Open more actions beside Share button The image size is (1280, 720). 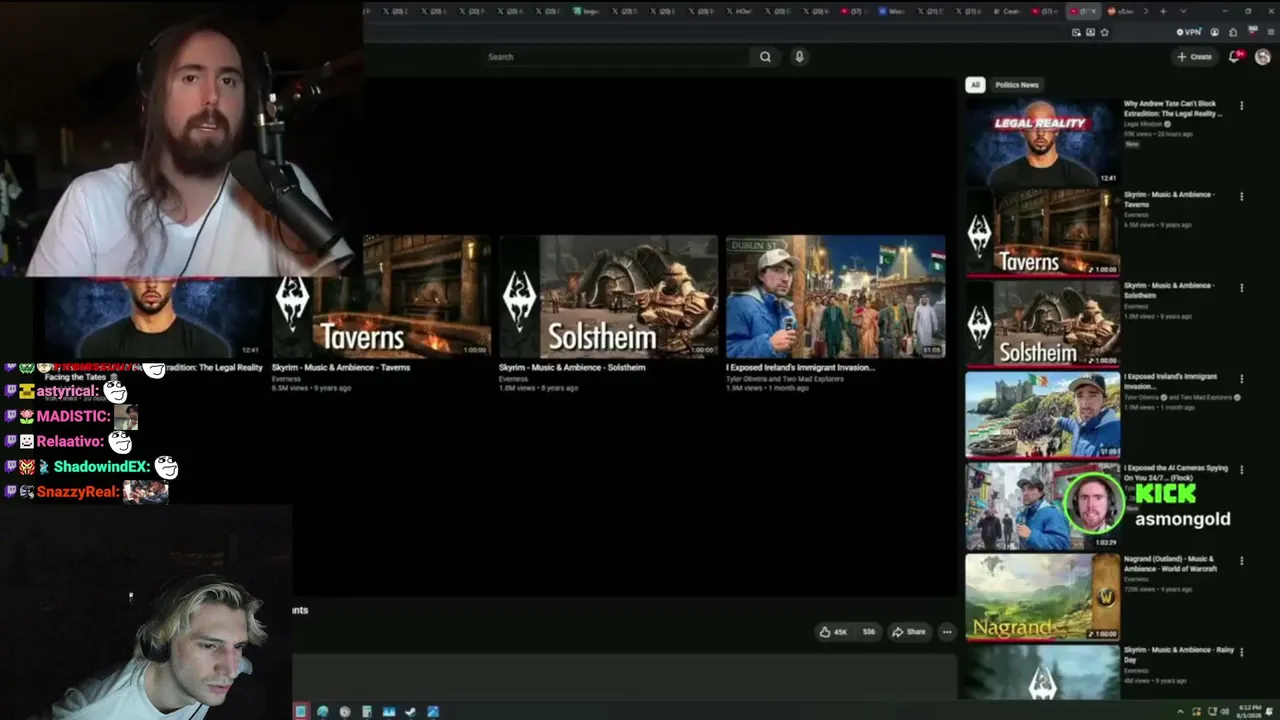click(947, 632)
